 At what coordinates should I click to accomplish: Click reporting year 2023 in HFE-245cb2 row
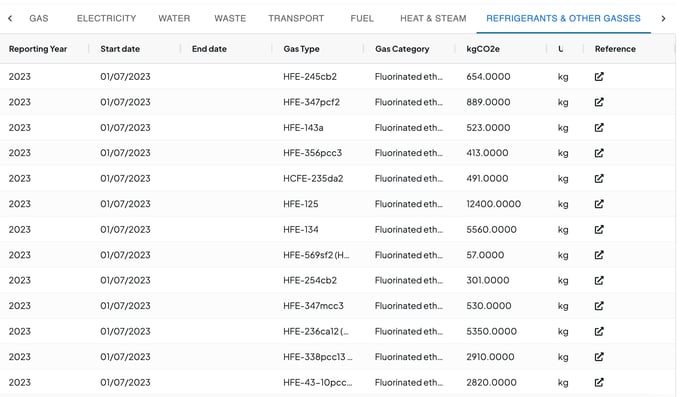tap(20, 77)
